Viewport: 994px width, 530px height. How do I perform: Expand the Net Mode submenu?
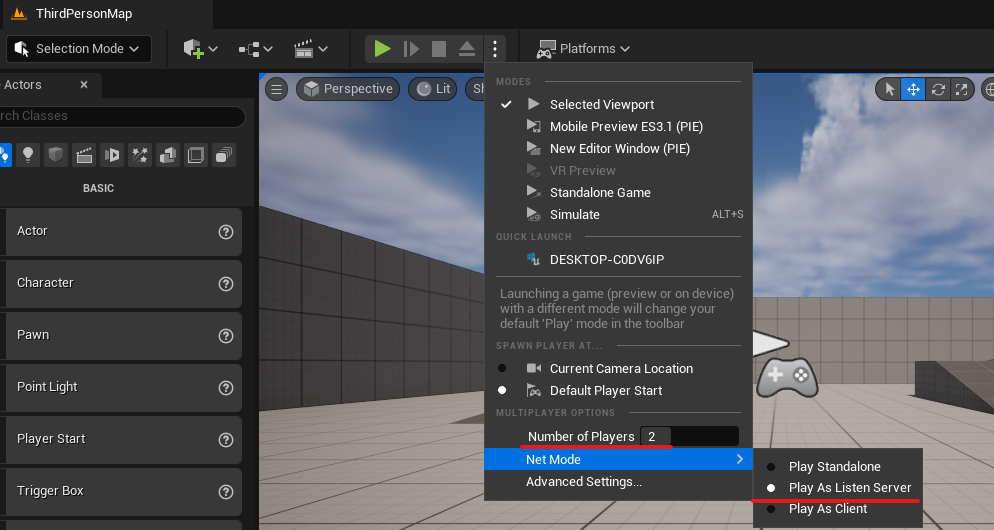pyautogui.click(x=618, y=459)
